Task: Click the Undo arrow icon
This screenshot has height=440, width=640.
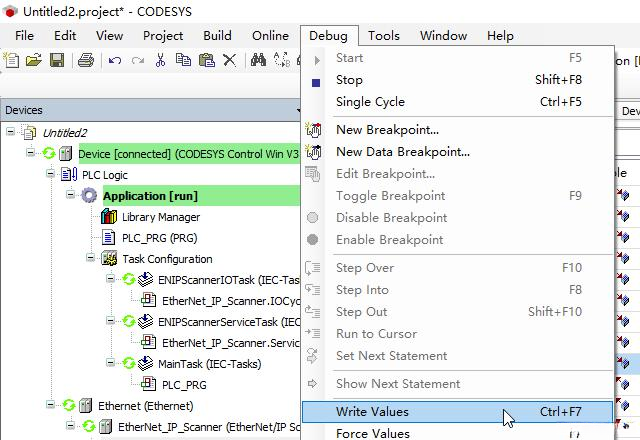Action: [x=115, y=61]
